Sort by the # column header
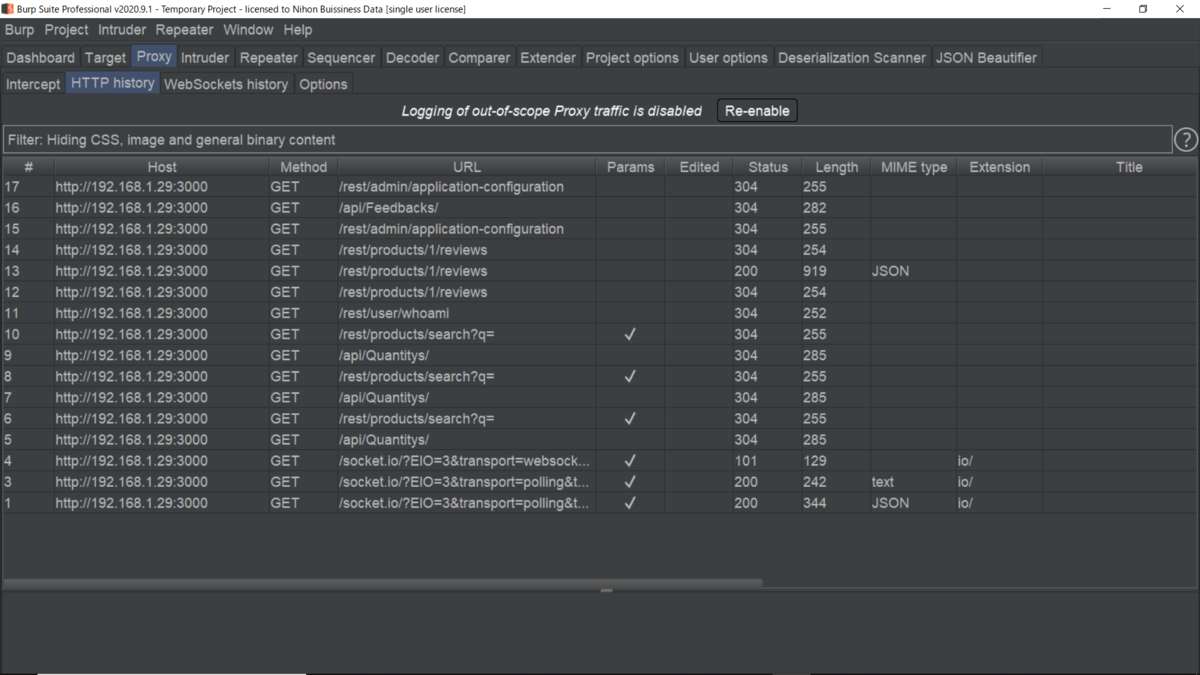Viewport: 1200px width, 675px height. pyautogui.click(x=28, y=167)
